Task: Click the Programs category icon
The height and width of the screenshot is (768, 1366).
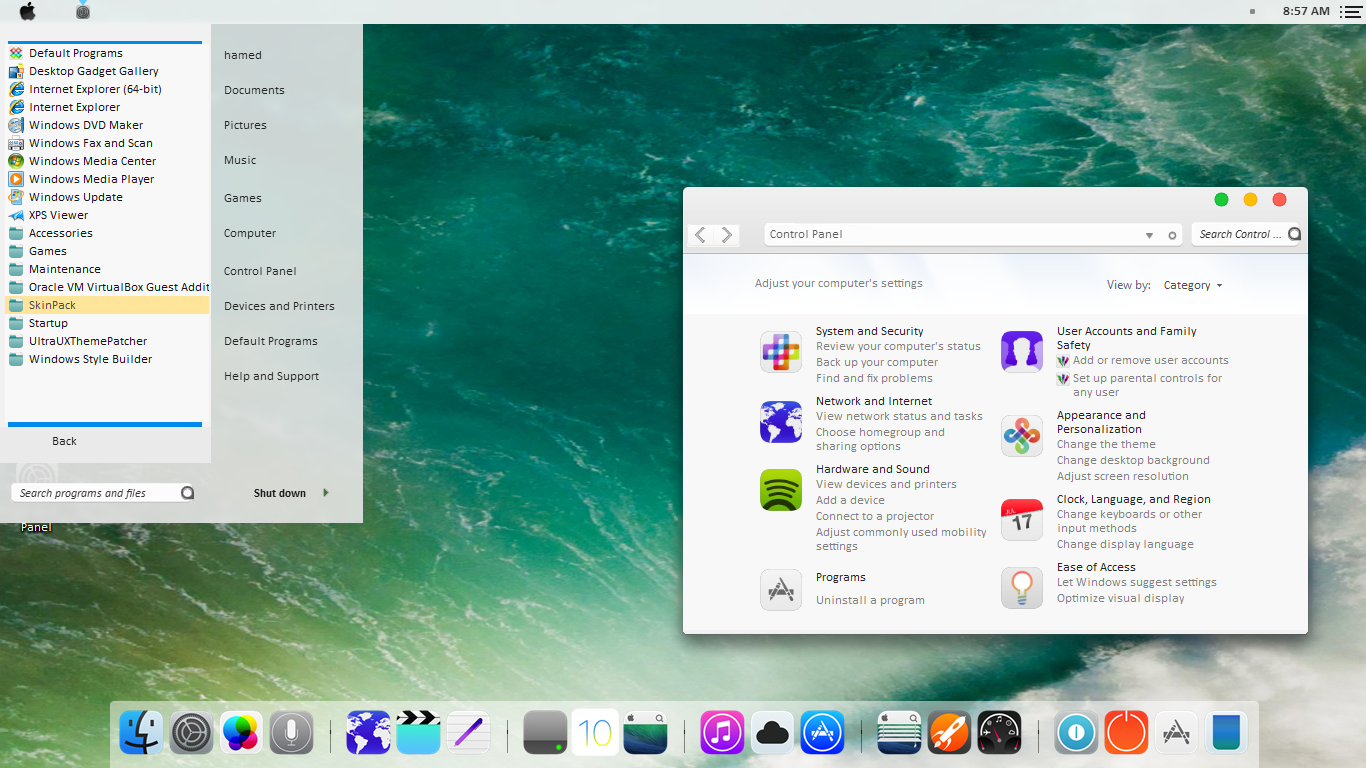Action: 781,590
